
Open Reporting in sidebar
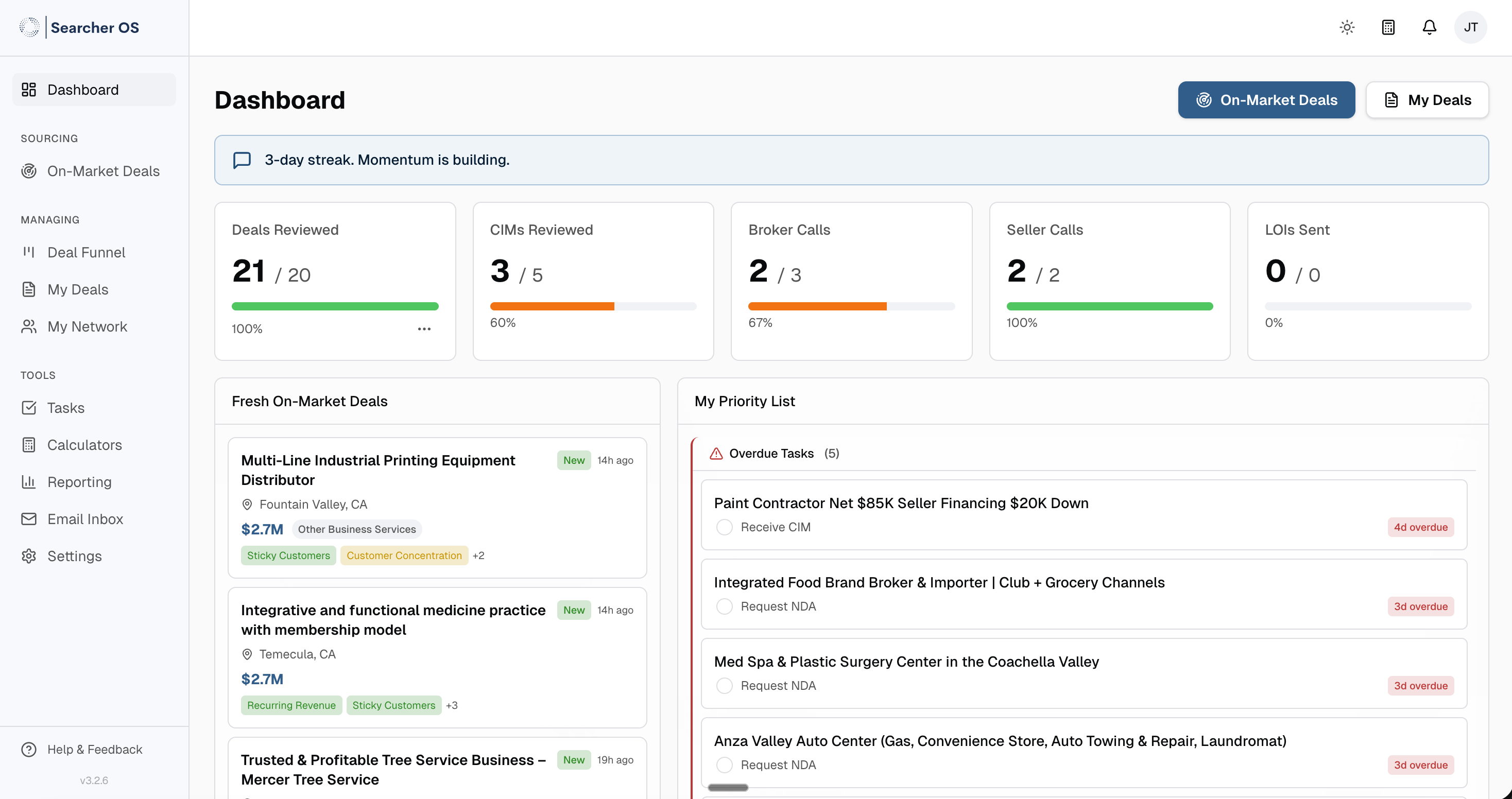pos(79,482)
